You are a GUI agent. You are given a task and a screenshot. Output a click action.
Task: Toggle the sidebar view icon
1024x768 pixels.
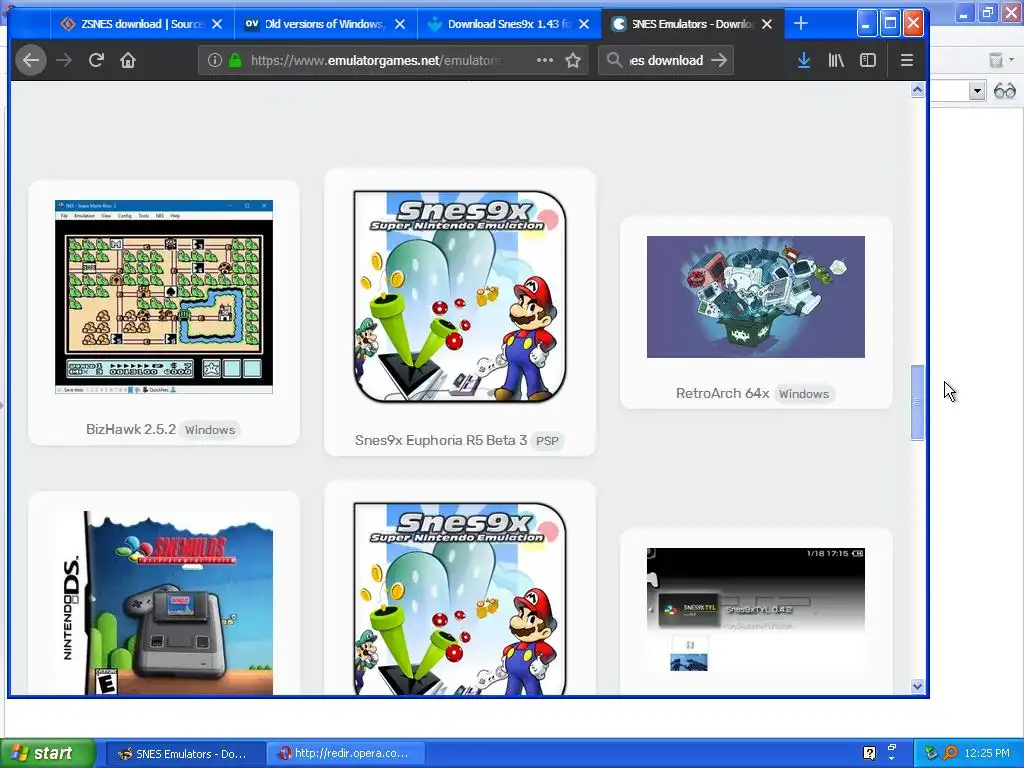tap(868, 61)
